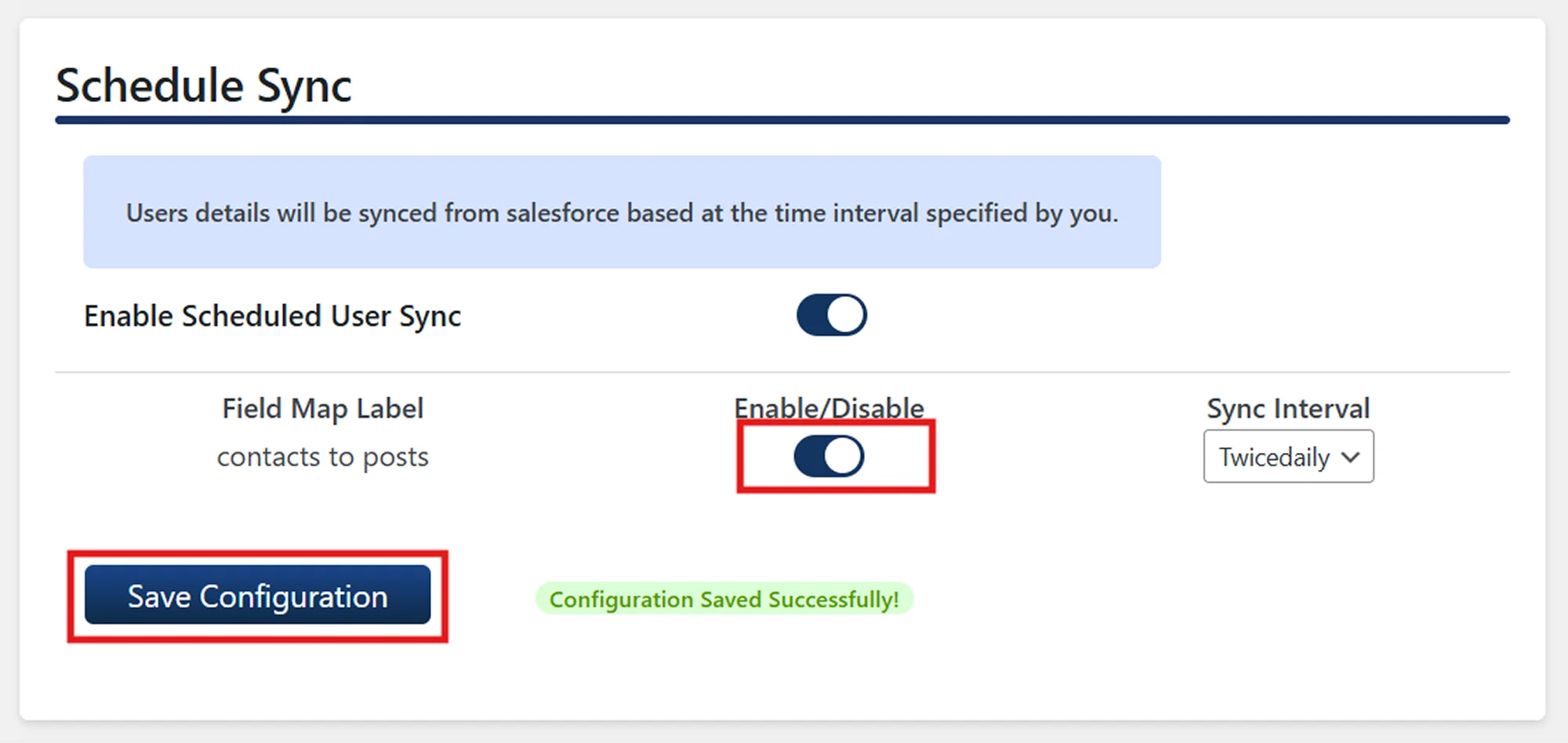Open the Sync Interval dropdown
The width and height of the screenshot is (1568, 743).
[1288, 456]
